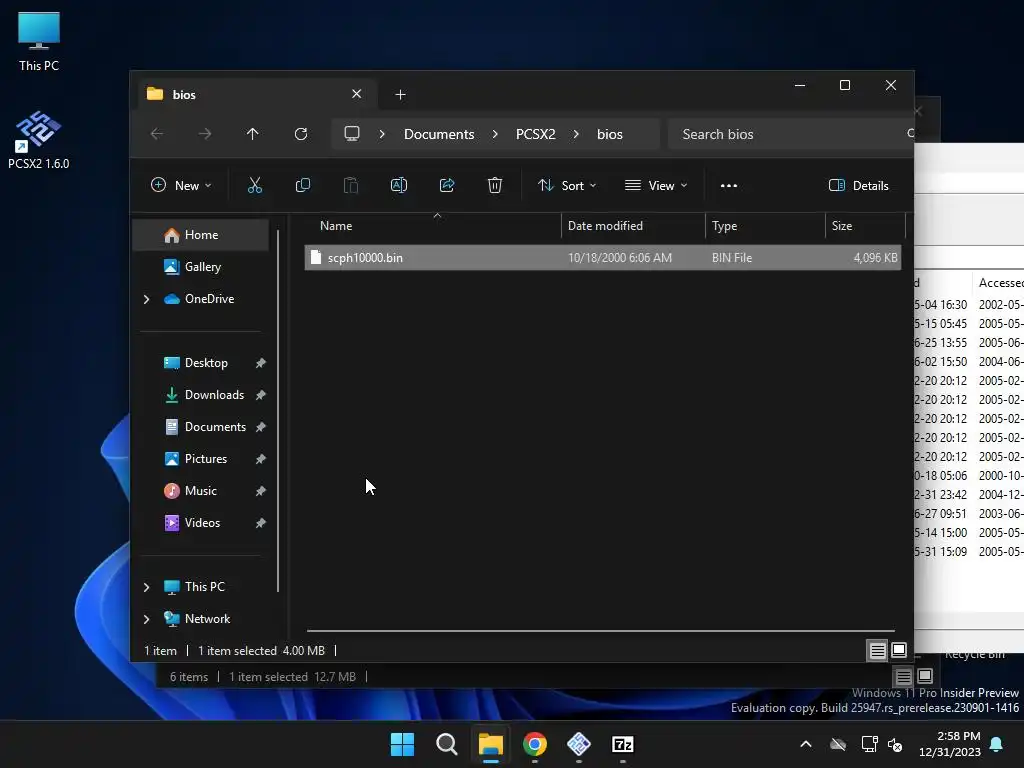Image resolution: width=1024 pixels, height=768 pixels.
Task: Refresh the bios folder view
Action: coord(300,134)
